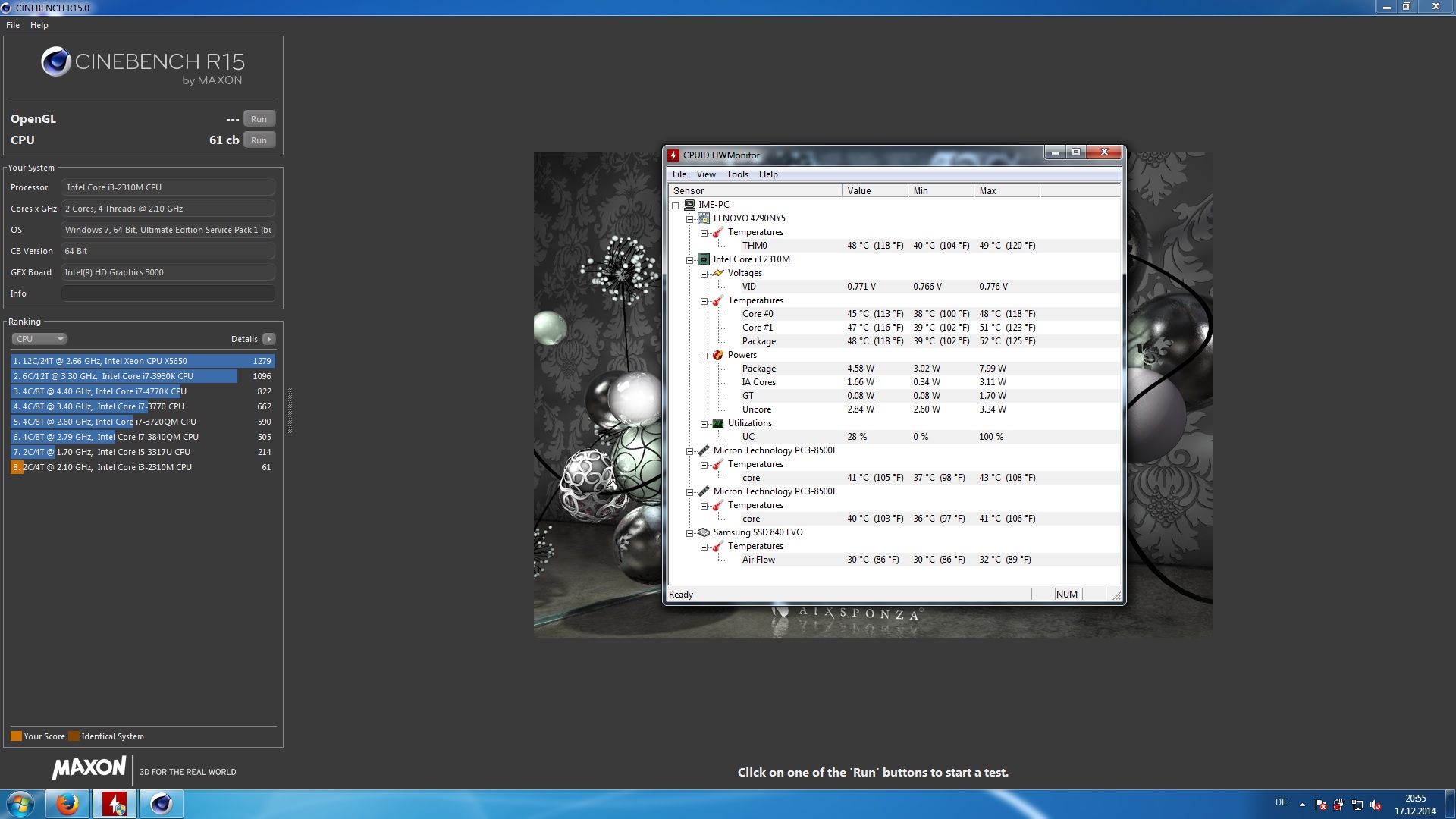Collapse the Powers section in HWMonitor
Image resolution: width=1456 pixels, height=819 pixels.
click(x=704, y=356)
